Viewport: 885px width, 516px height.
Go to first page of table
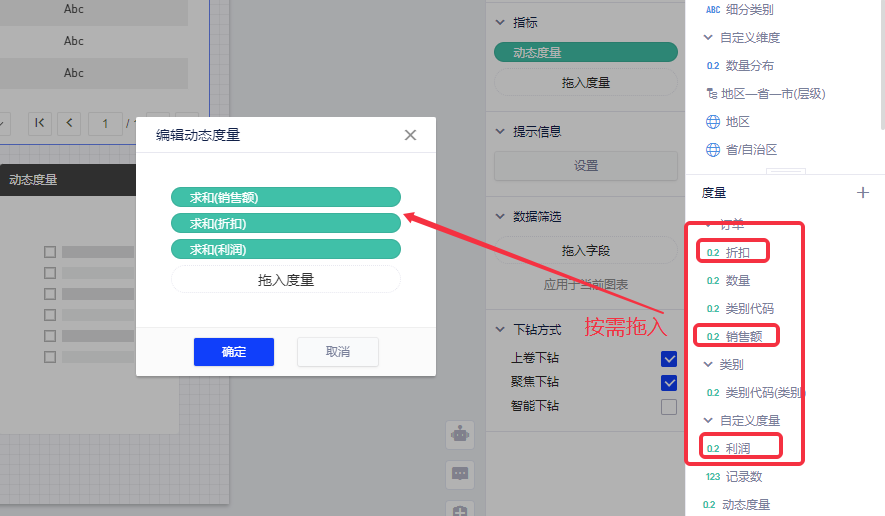[40, 123]
